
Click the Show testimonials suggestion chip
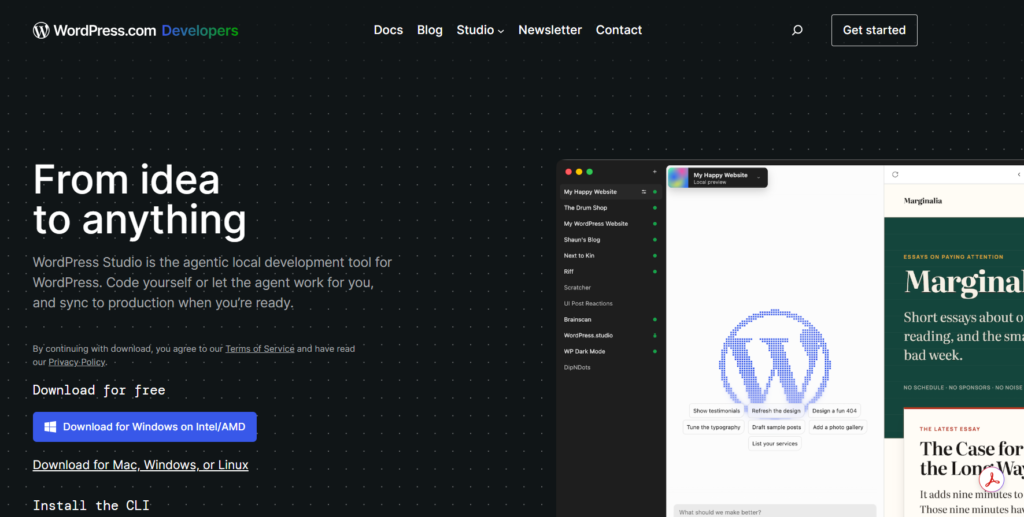[x=716, y=411]
